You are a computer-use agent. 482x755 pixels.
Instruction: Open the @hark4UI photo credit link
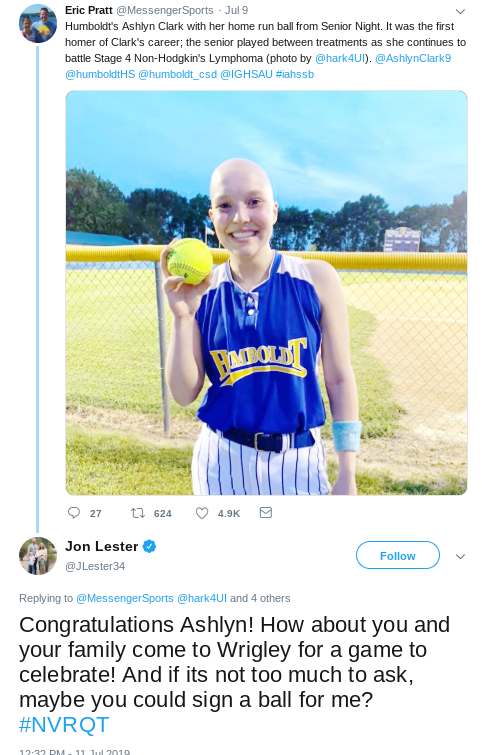(x=340, y=58)
